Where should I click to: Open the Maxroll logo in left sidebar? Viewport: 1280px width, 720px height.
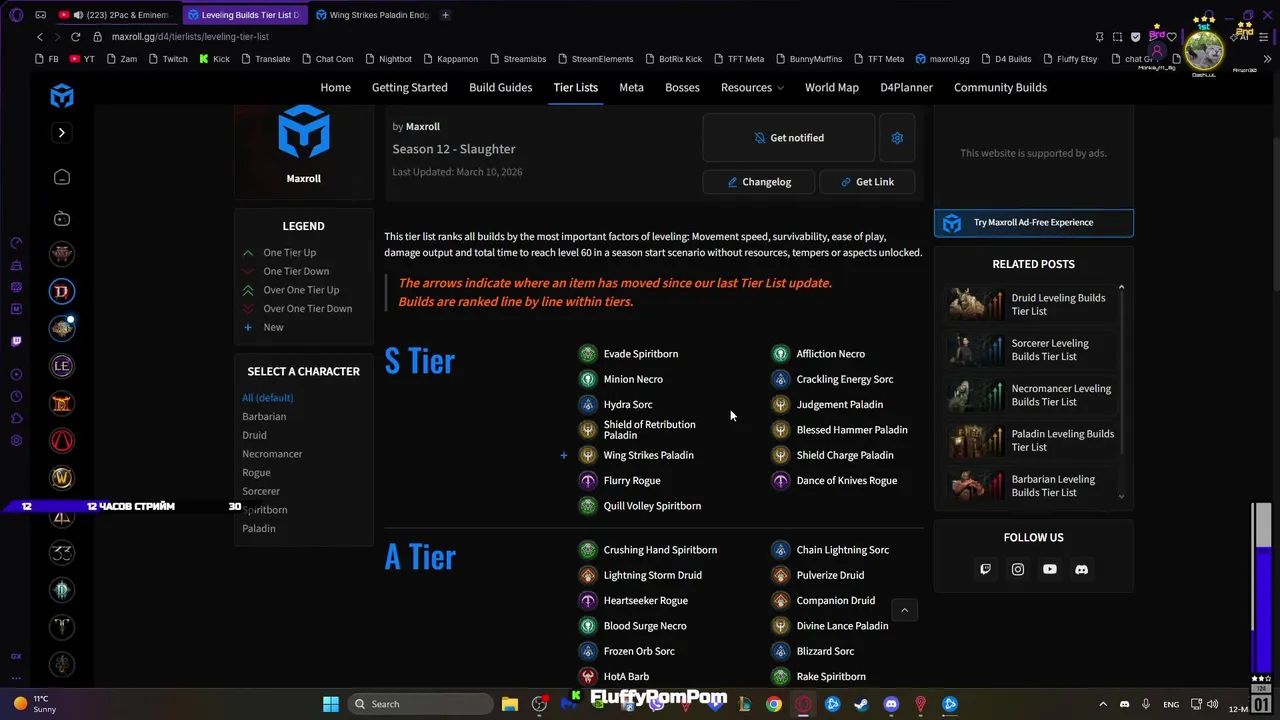(62, 96)
